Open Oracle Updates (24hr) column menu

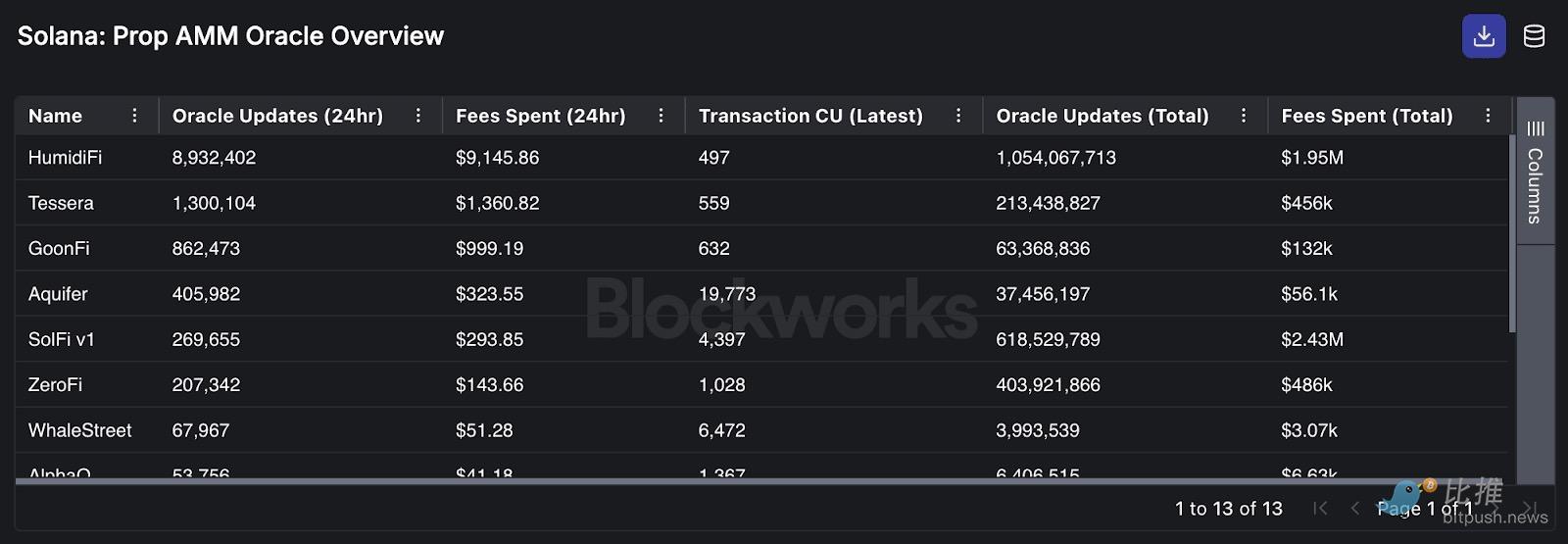(x=418, y=116)
